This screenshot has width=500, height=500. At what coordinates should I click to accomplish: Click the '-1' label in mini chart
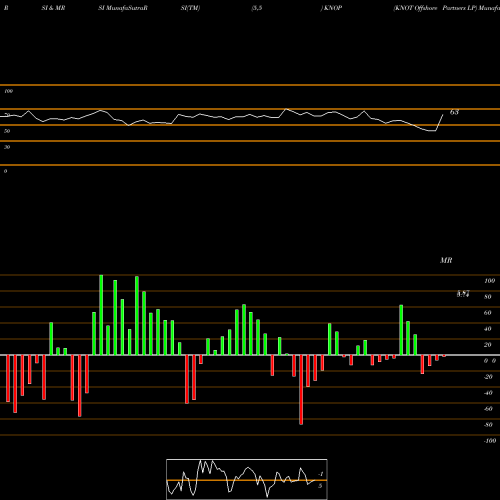(x=321, y=474)
